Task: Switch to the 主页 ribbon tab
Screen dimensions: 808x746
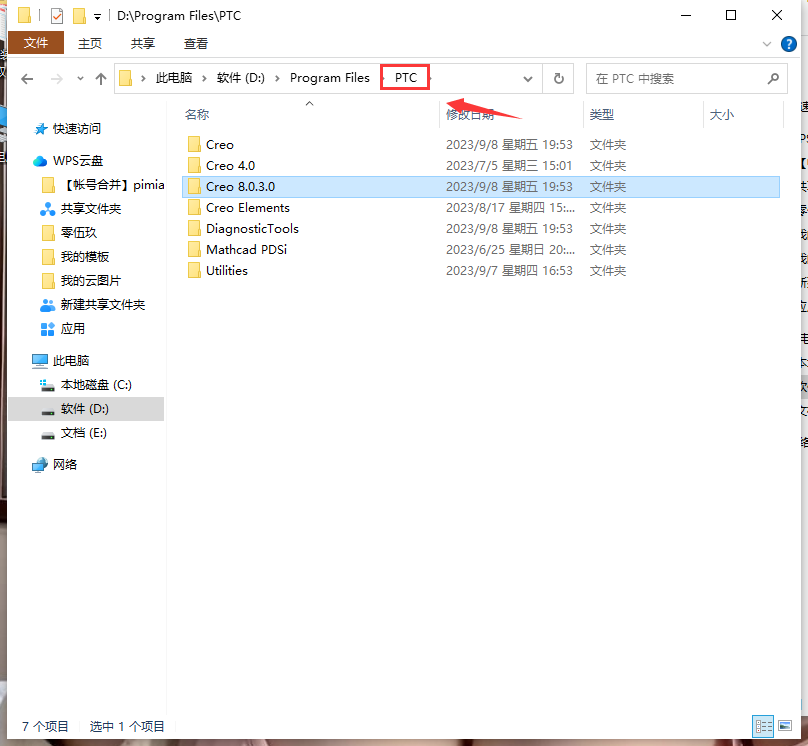Action: click(90, 43)
